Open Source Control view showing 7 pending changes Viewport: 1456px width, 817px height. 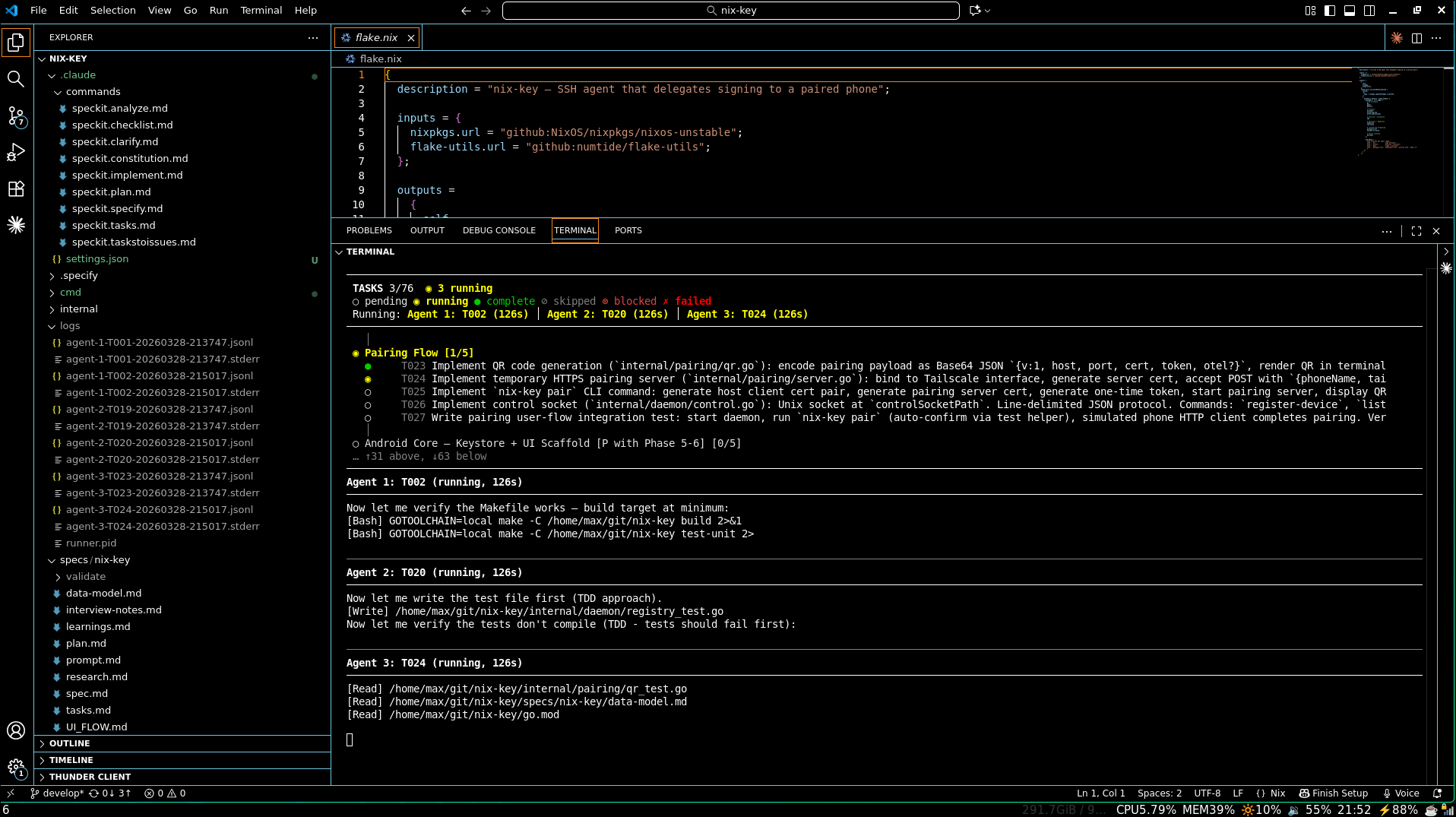(16, 116)
